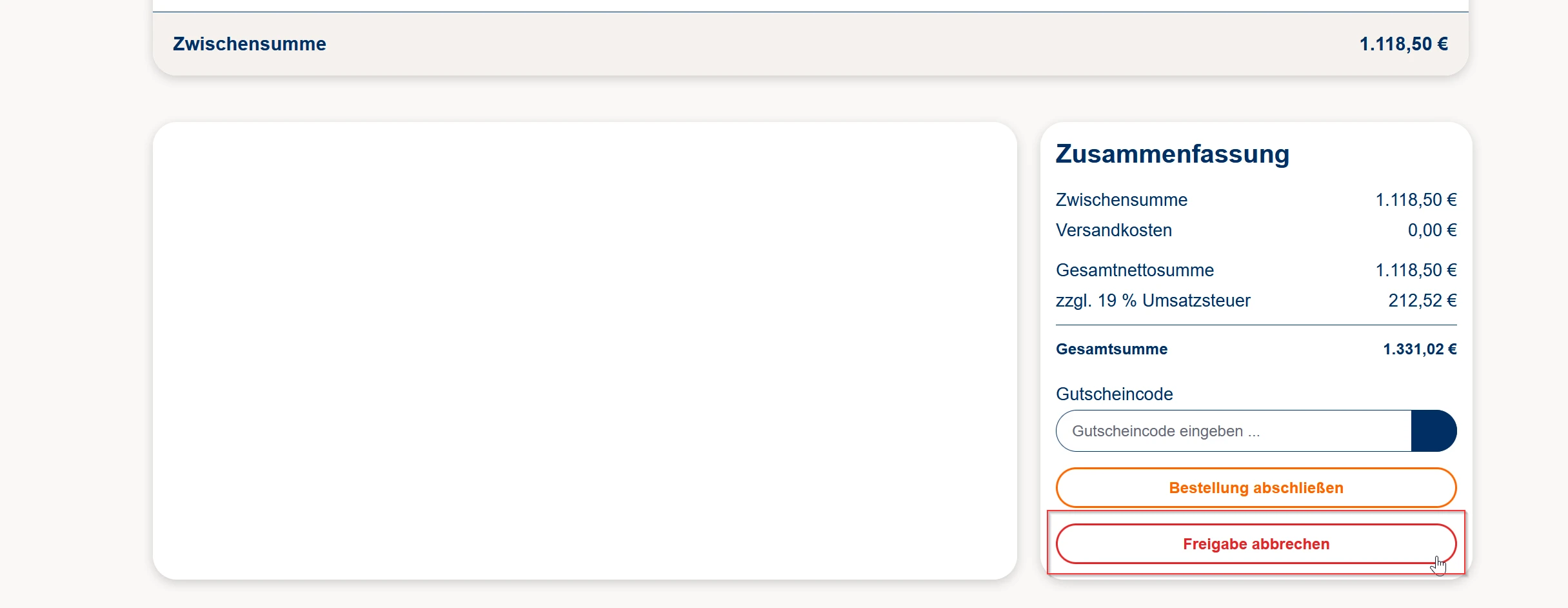This screenshot has width=1568, height=608.
Task: Click the Zwischensumme amount inside Zusammenfassung card
Action: [x=1415, y=200]
